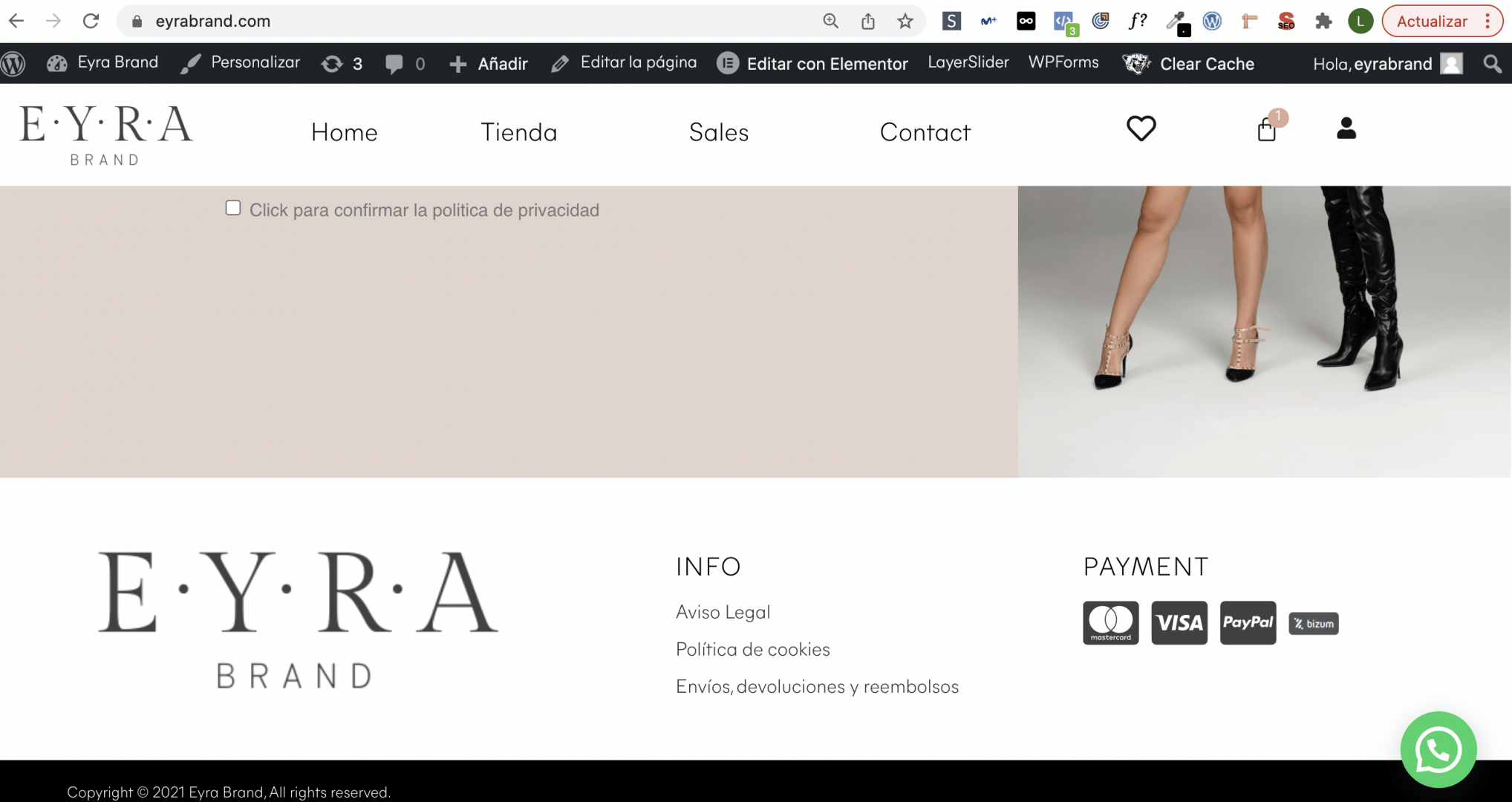The width and height of the screenshot is (1512, 802).
Task: Open the green L profile avatar
Action: coord(1361,21)
